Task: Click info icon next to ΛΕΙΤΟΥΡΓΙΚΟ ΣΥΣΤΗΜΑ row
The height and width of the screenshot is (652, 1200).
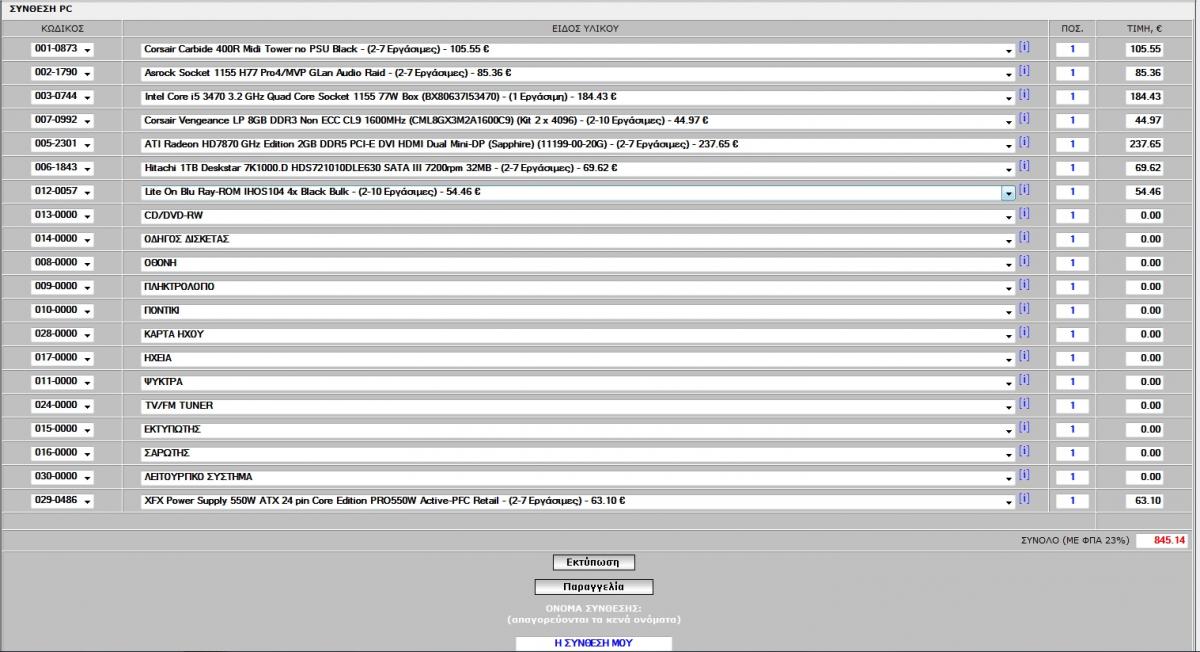Action: tap(1024, 475)
